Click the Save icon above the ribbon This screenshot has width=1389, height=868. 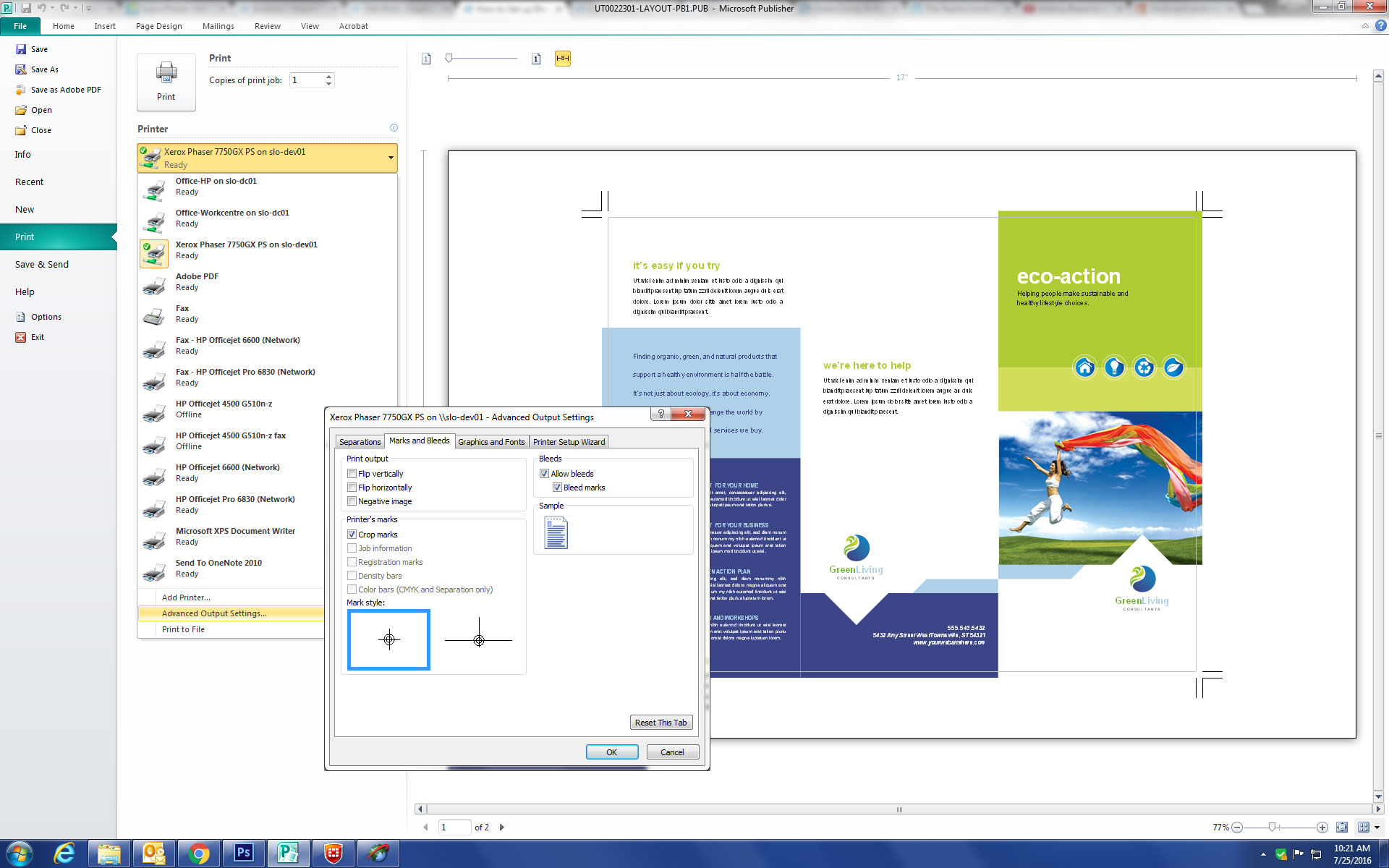(27, 8)
